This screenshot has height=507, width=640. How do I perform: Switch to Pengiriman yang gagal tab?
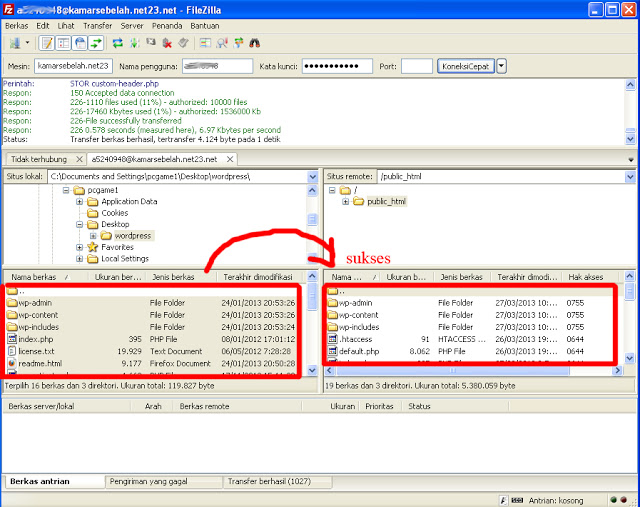(x=164, y=482)
